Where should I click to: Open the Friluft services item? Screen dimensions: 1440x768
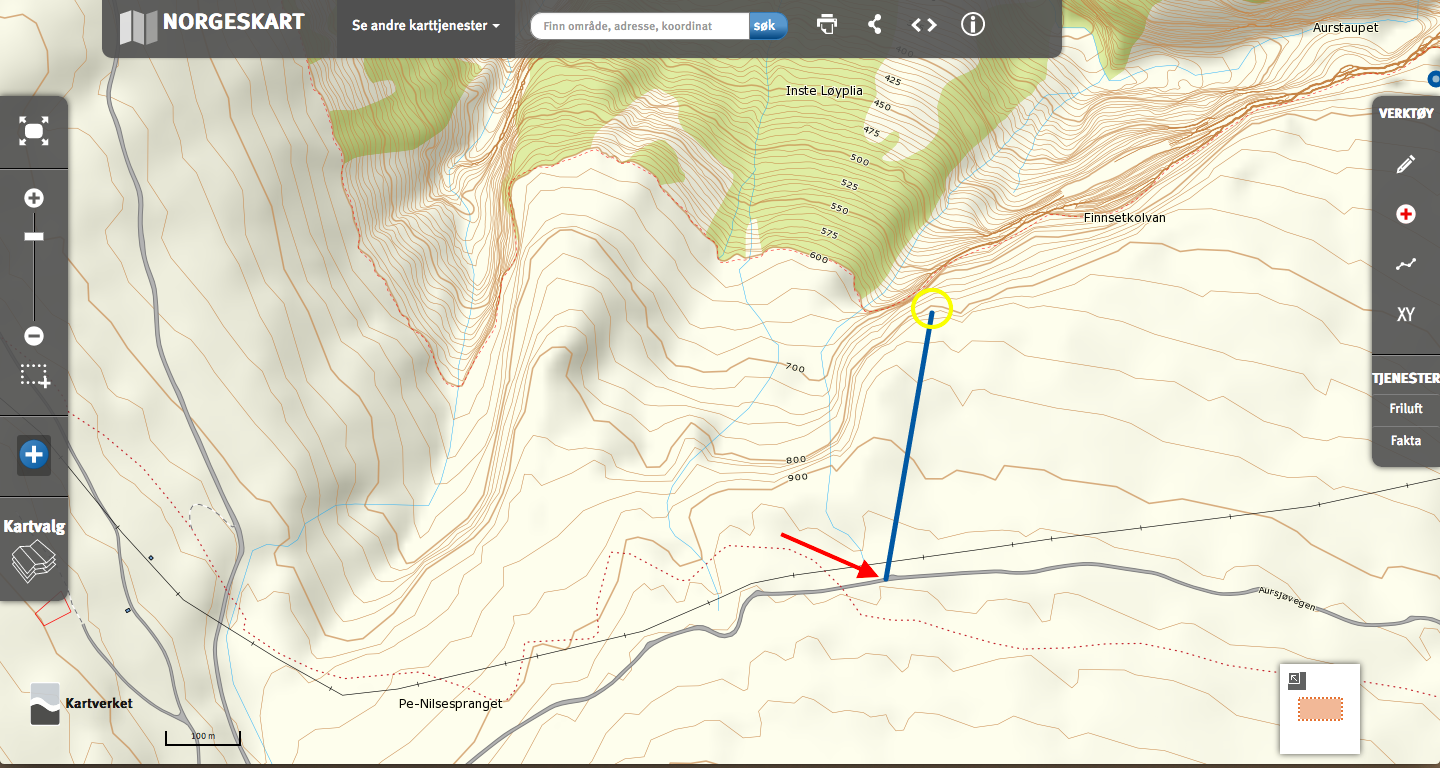(x=1405, y=408)
